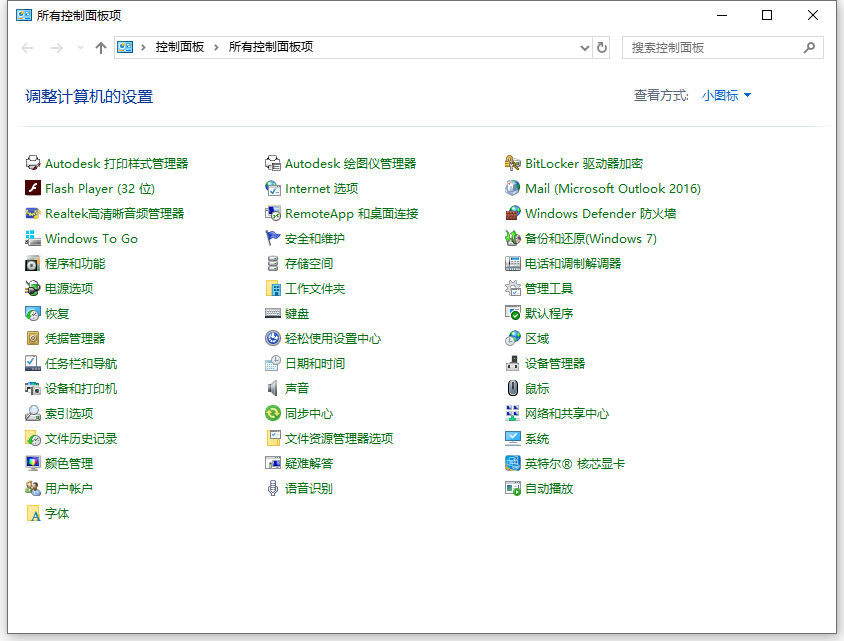Image resolution: width=844 pixels, height=641 pixels.
Task: Select the 控制面板 breadcrumb item
Action: click(x=180, y=47)
